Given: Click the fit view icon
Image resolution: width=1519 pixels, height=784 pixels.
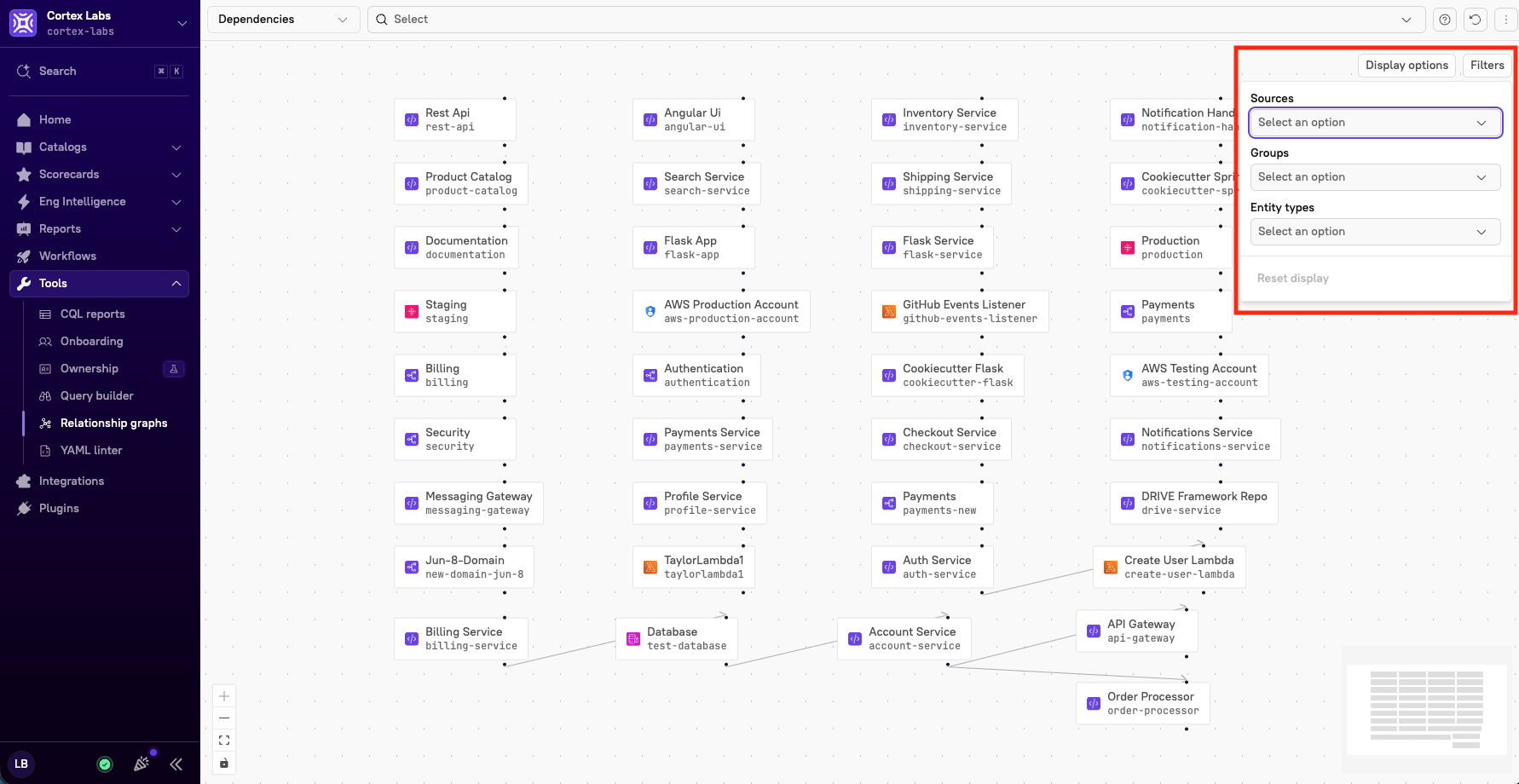Looking at the screenshot, I should coord(224,741).
